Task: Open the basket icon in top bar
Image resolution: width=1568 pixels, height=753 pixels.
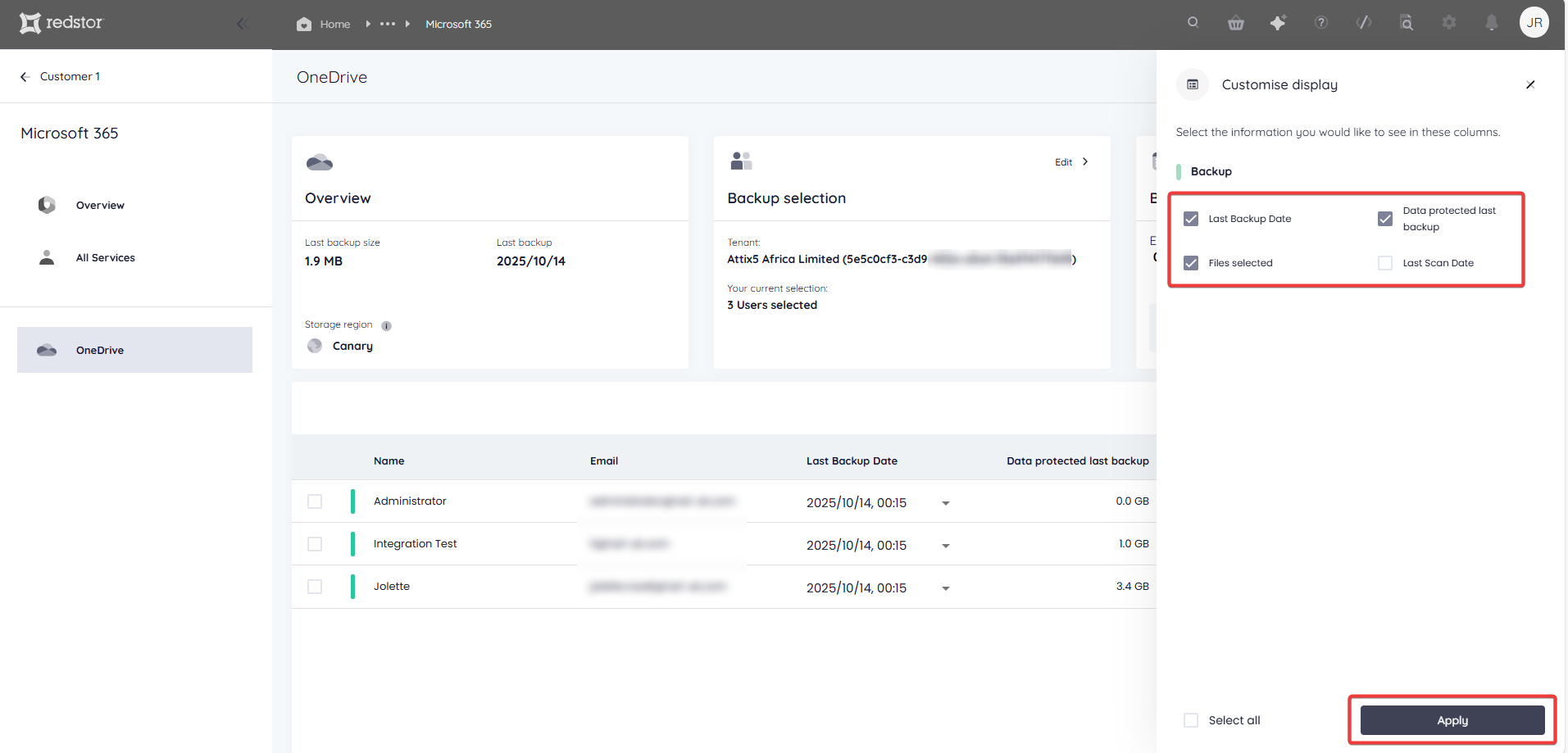Action: 1236,23
